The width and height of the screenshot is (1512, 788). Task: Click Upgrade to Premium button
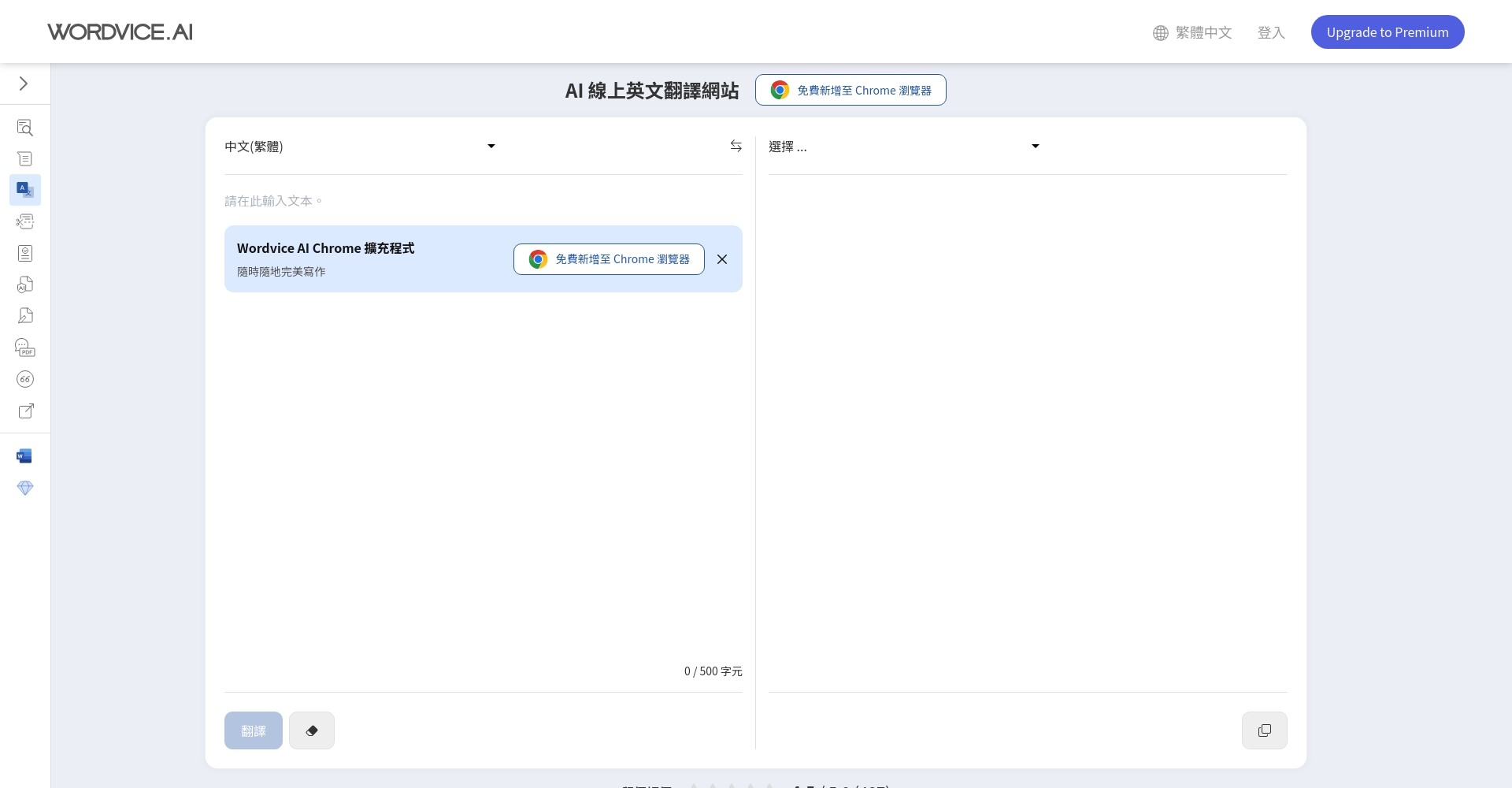(1388, 32)
